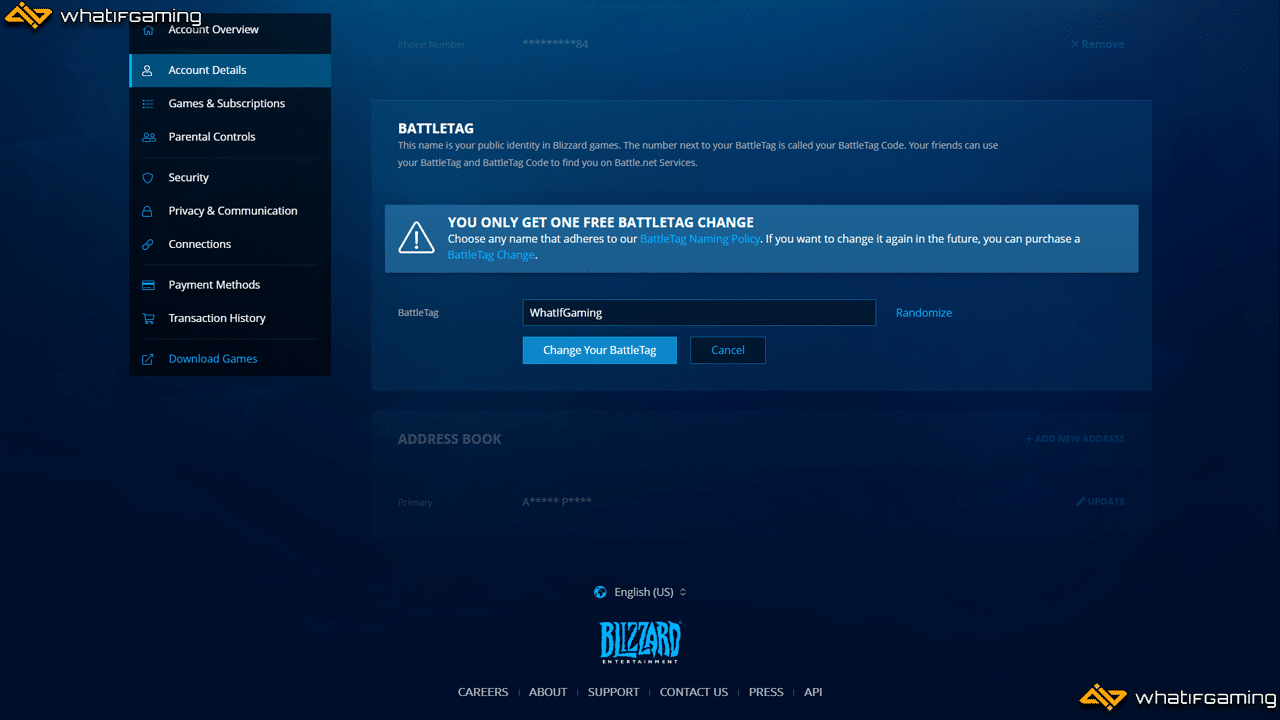
Task: Click the globe icon beside English (US)
Action: 600,592
